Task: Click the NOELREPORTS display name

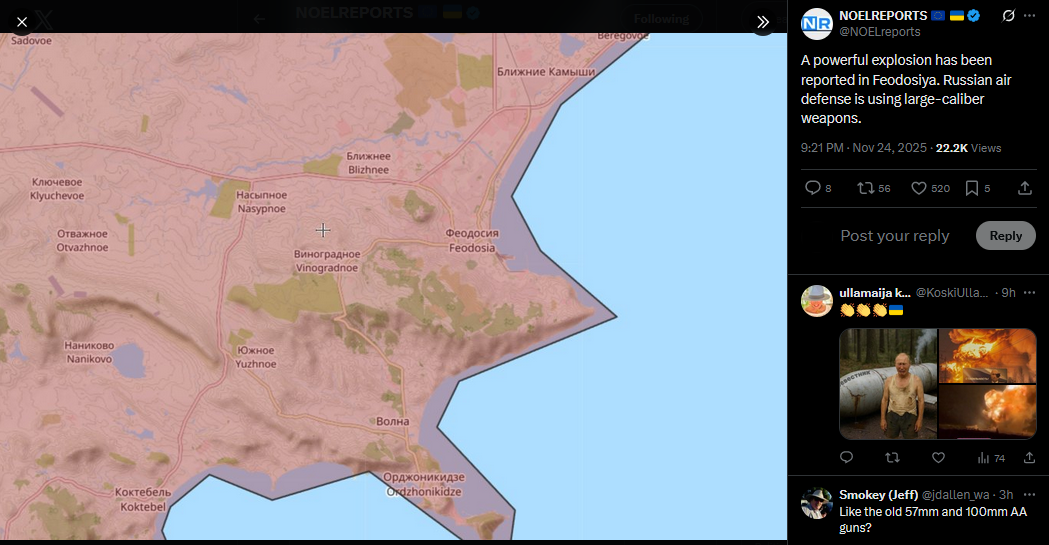Action: pyautogui.click(x=882, y=15)
